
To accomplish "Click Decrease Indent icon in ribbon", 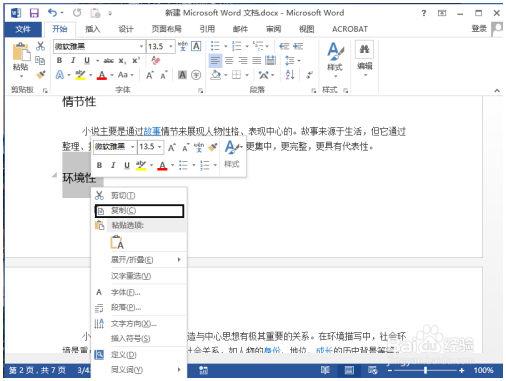I will coord(284,46).
